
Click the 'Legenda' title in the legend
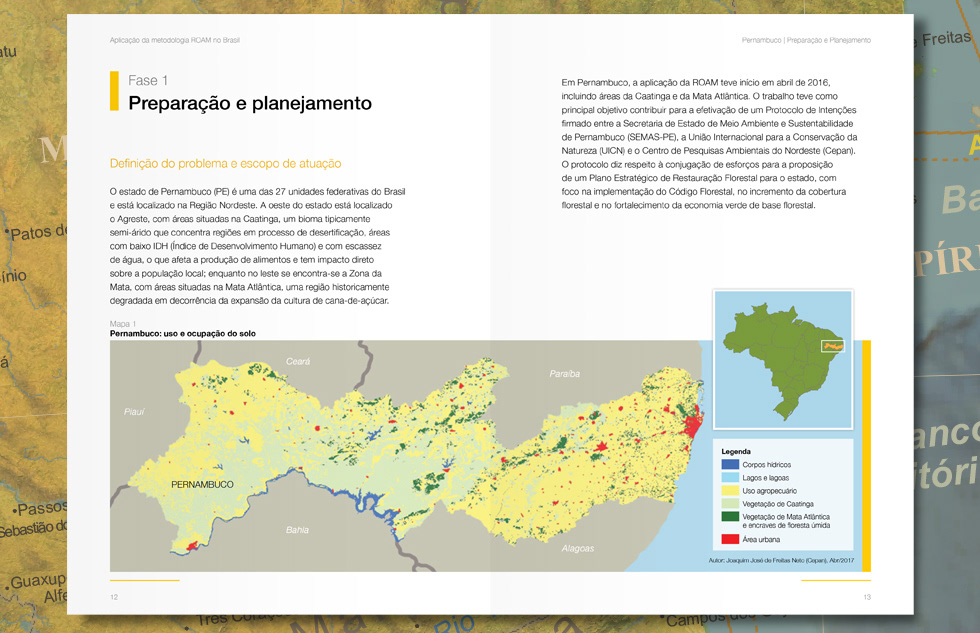pos(736,451)
